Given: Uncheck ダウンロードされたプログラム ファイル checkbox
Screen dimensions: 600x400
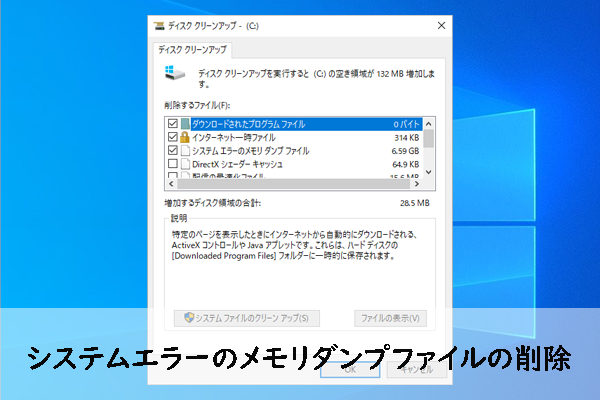Looking at the screenshot, I should pos(173,124).
